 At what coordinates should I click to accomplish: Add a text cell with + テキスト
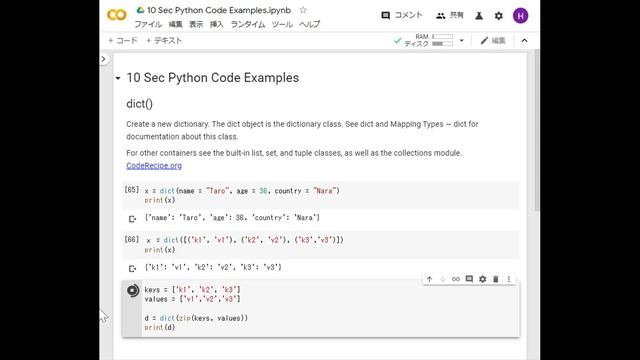click(164, 40)
